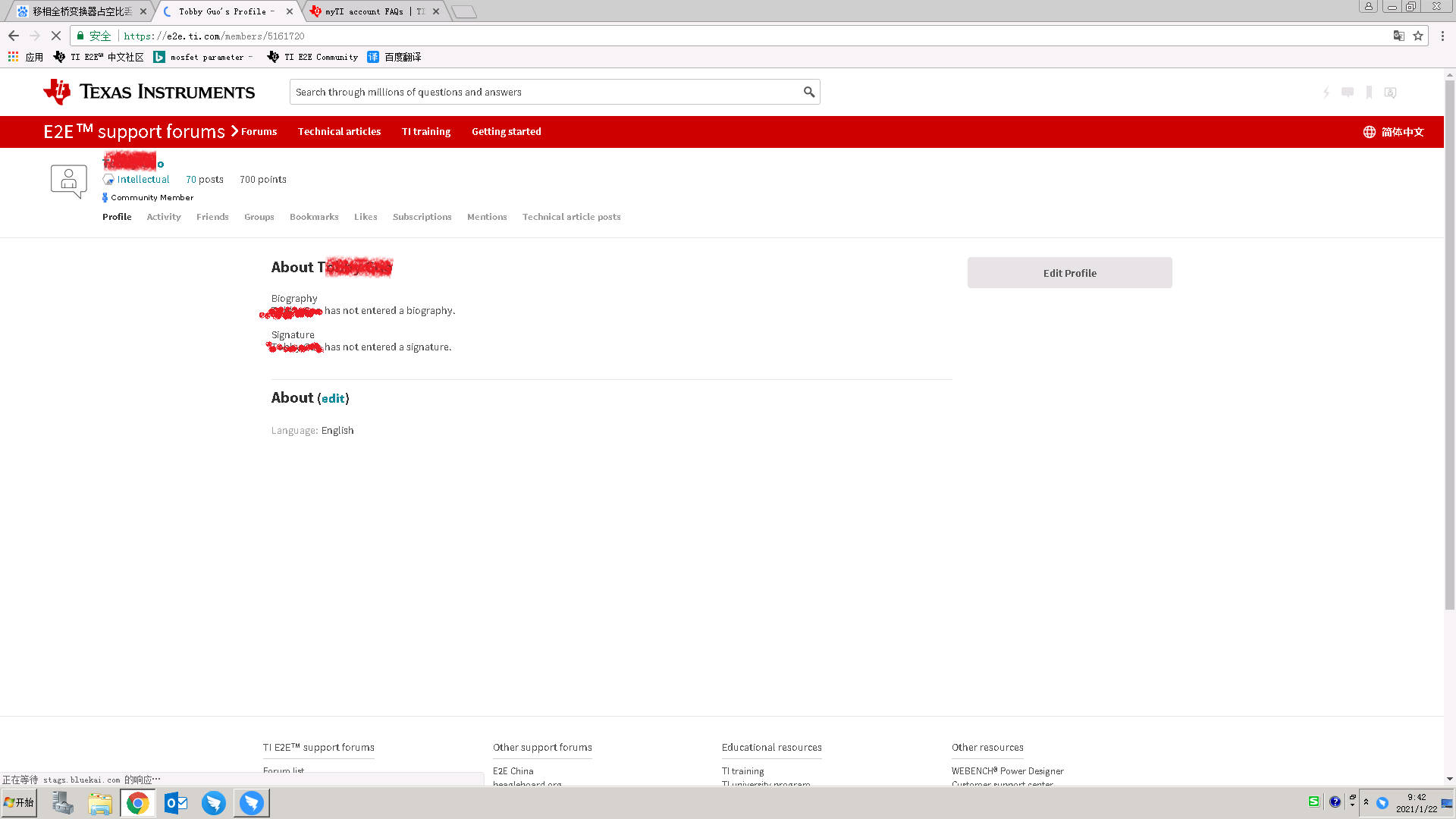Switch to the Activity tab
This screenshot has height=819, width=1456.
click(x=164, y=217)
